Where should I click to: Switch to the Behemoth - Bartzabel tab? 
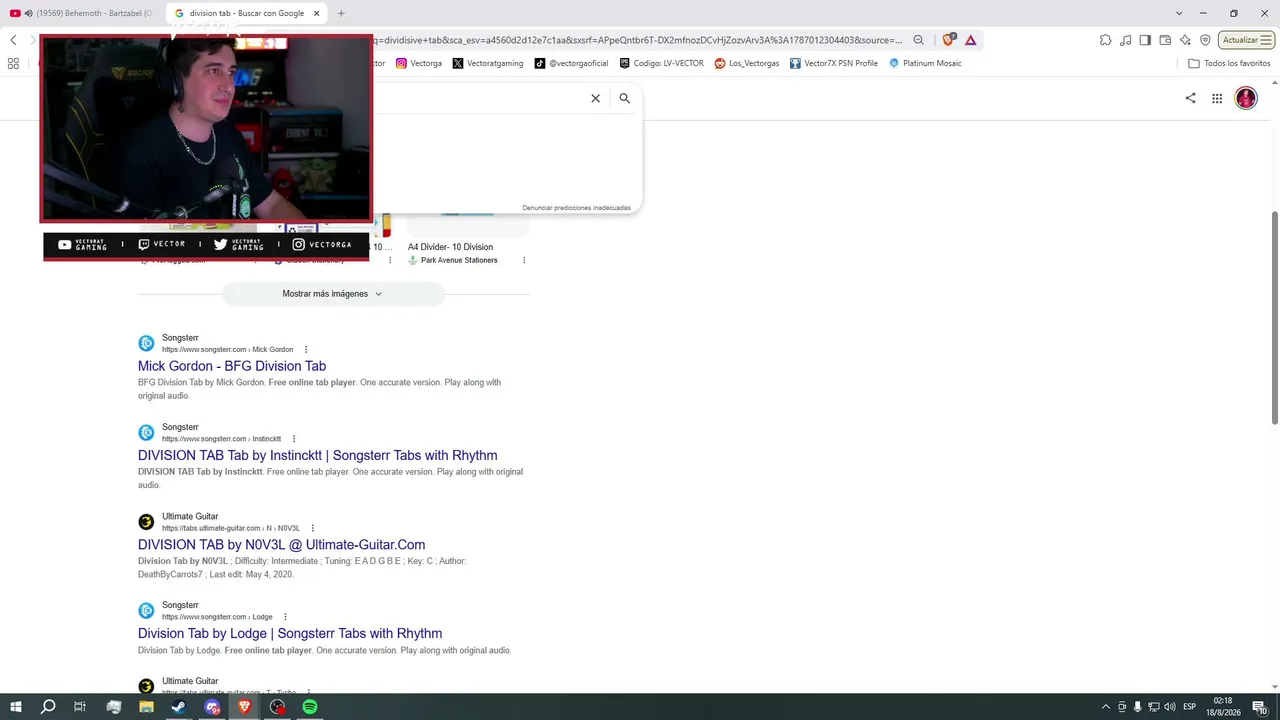pos(82,13)
